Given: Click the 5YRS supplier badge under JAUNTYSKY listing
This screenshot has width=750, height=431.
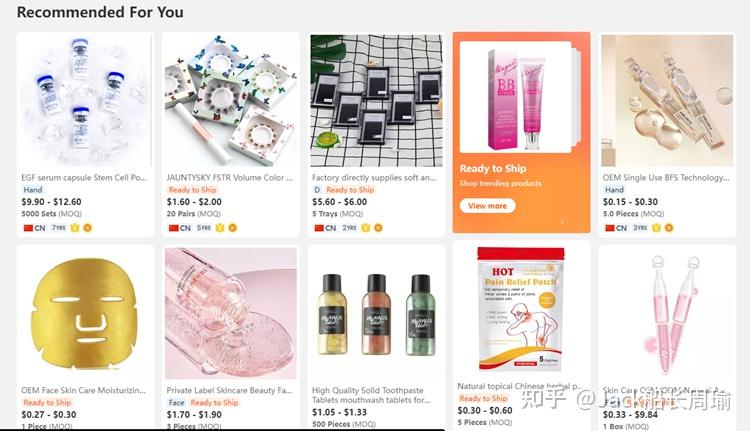Looking at the screenshot, I should tap(204, 228).
